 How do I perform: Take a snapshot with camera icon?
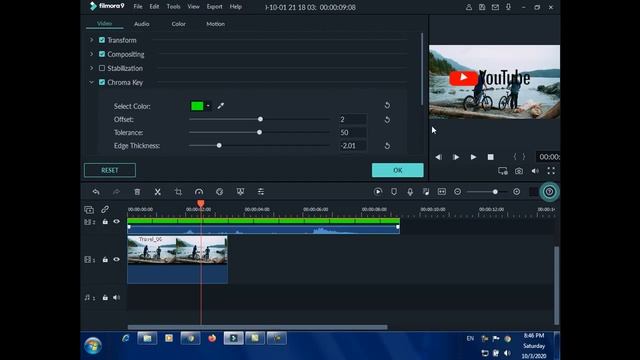[x=519, y=171]
